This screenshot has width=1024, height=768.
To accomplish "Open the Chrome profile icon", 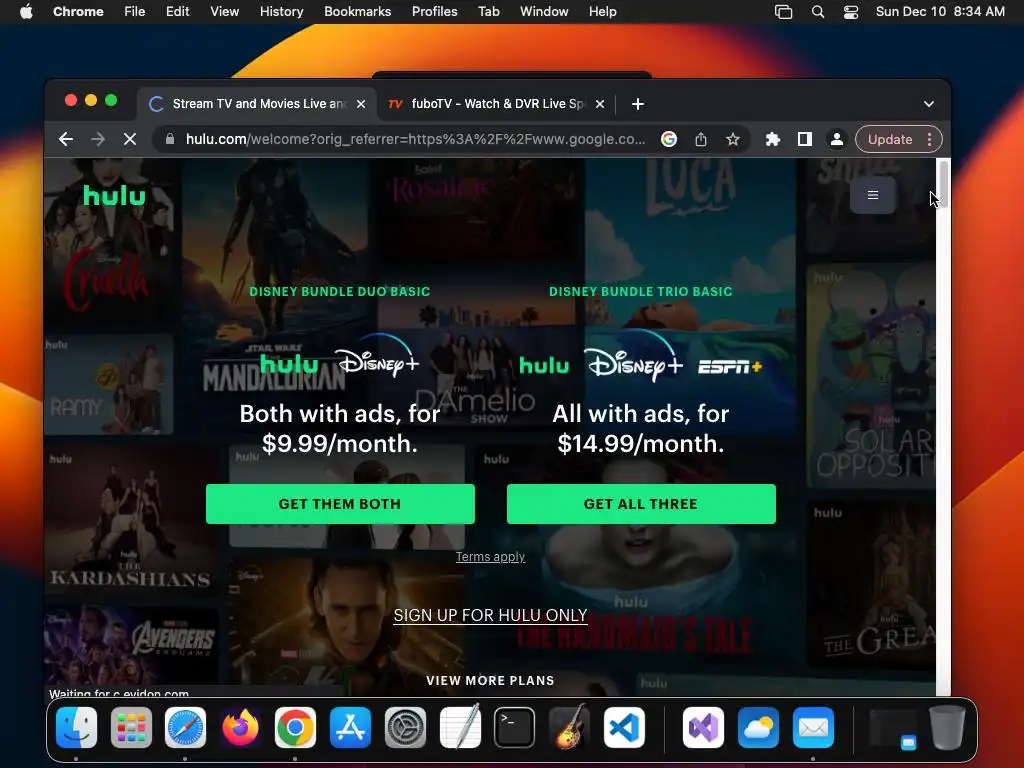I will point(837,139).
